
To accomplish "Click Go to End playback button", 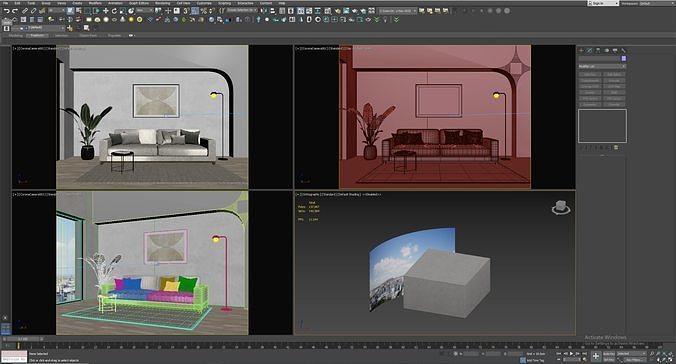I will click(x=584, y=354).
